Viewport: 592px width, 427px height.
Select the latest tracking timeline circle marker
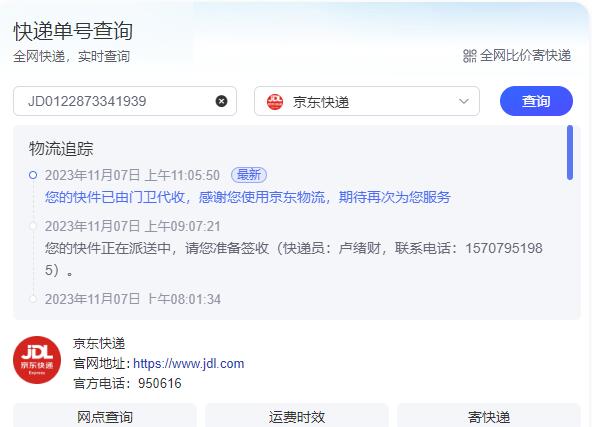click(33, 175)
